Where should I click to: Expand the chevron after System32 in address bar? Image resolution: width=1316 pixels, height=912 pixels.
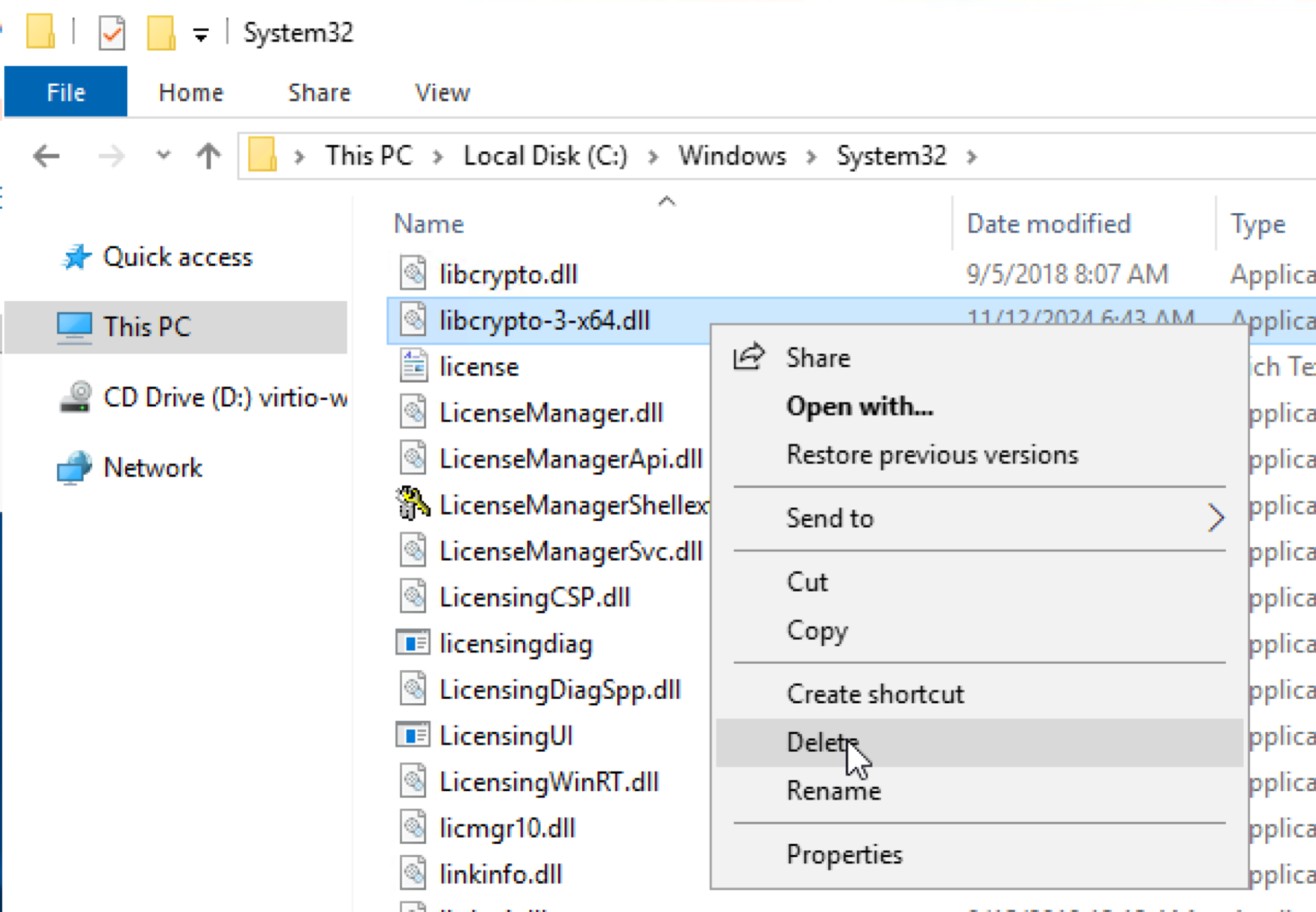click(972, 156)
